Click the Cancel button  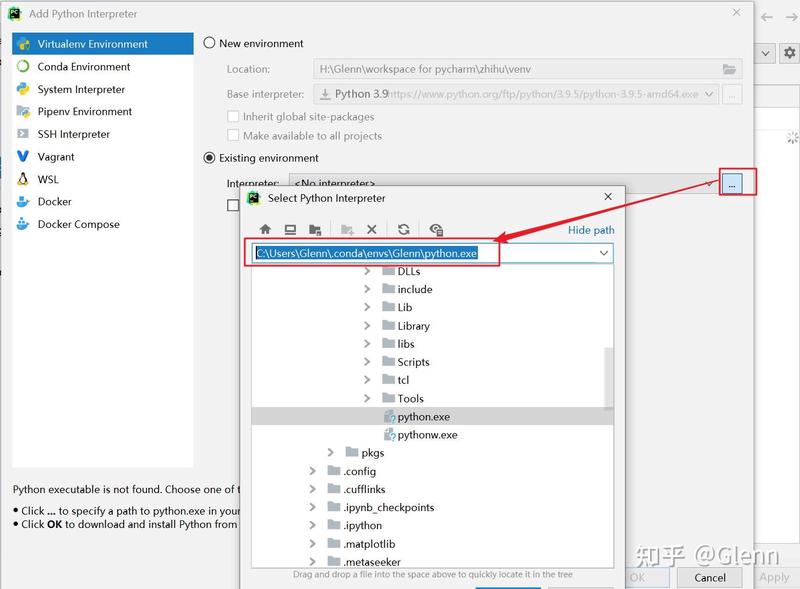coord(710,577)
